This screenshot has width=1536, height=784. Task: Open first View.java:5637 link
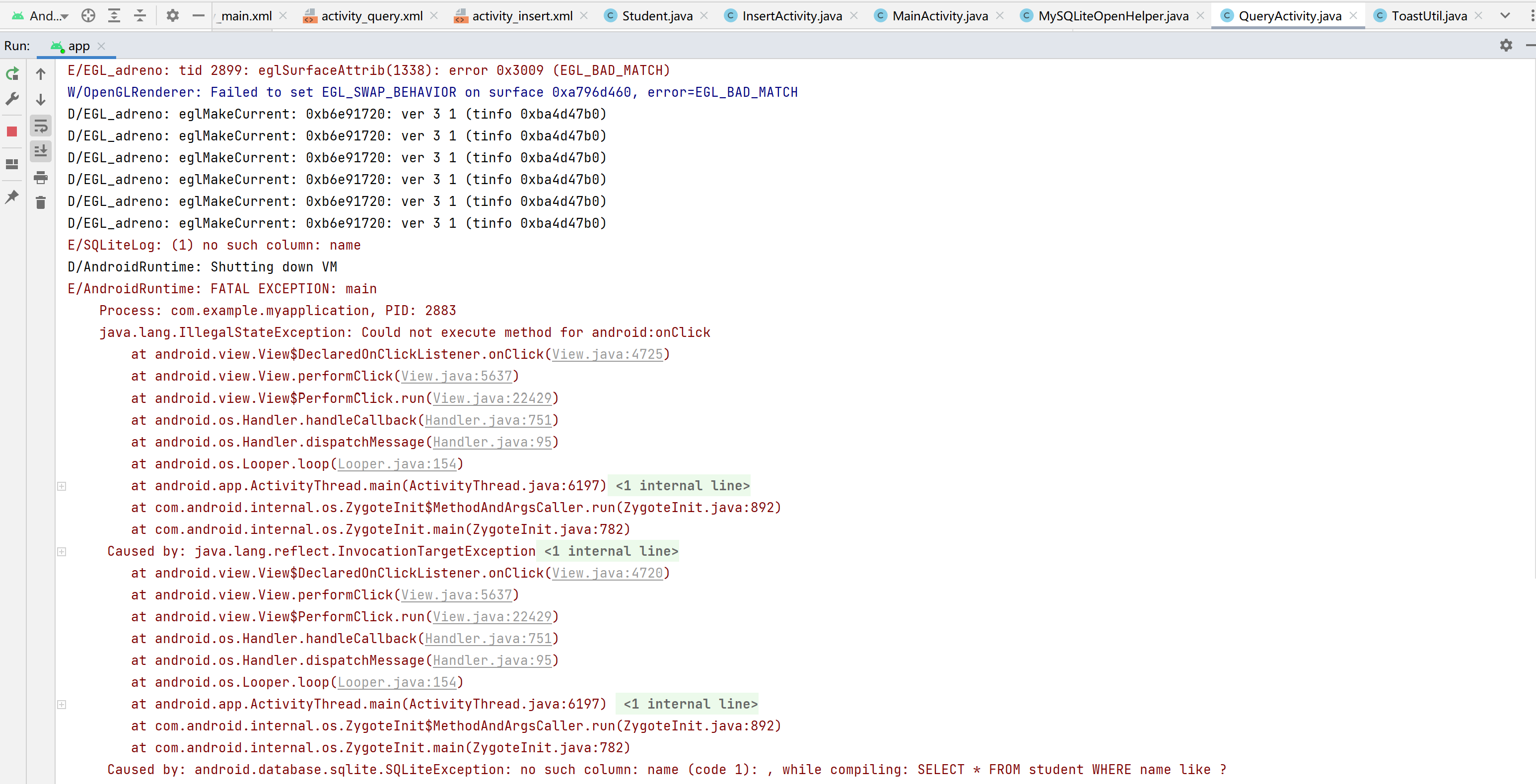click(x=456, y=377)
